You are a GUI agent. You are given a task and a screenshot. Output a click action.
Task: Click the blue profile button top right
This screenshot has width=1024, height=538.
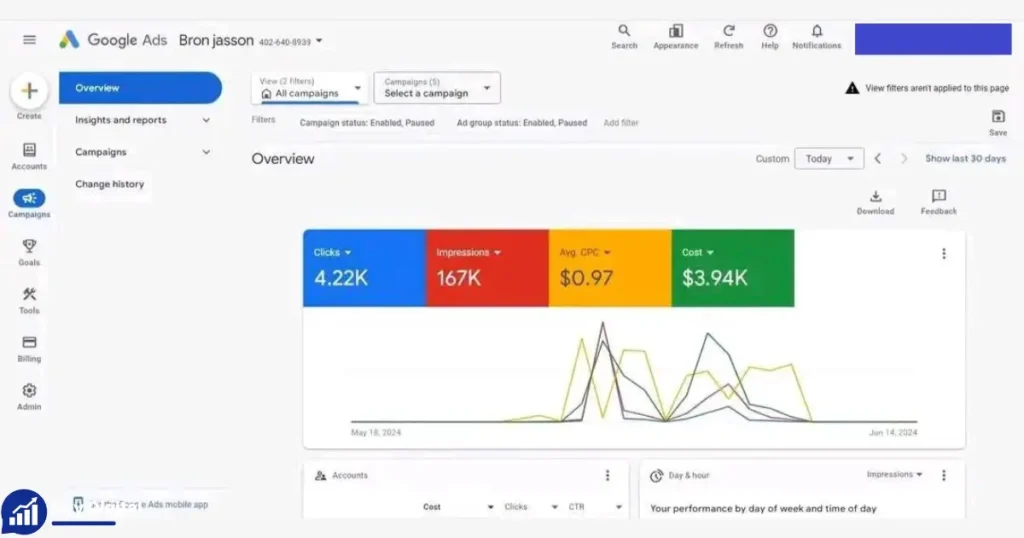point(933,39)
